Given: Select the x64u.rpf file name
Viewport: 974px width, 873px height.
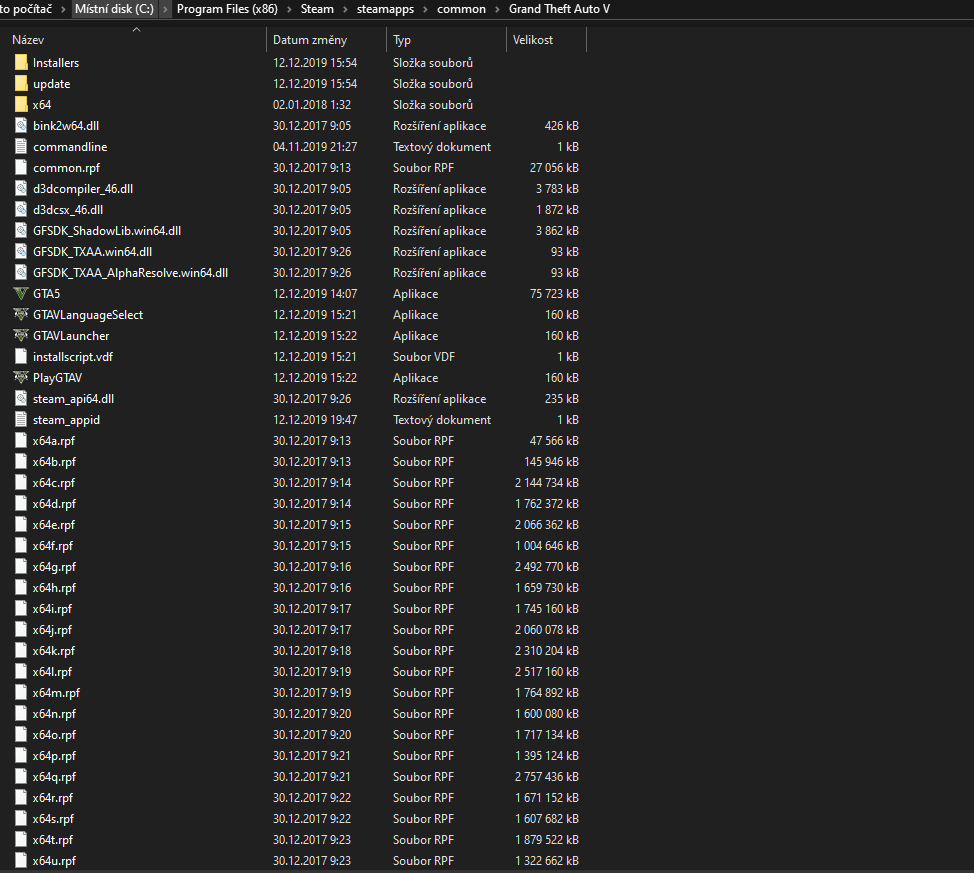Looking at the screenshot, I should 55,861.
